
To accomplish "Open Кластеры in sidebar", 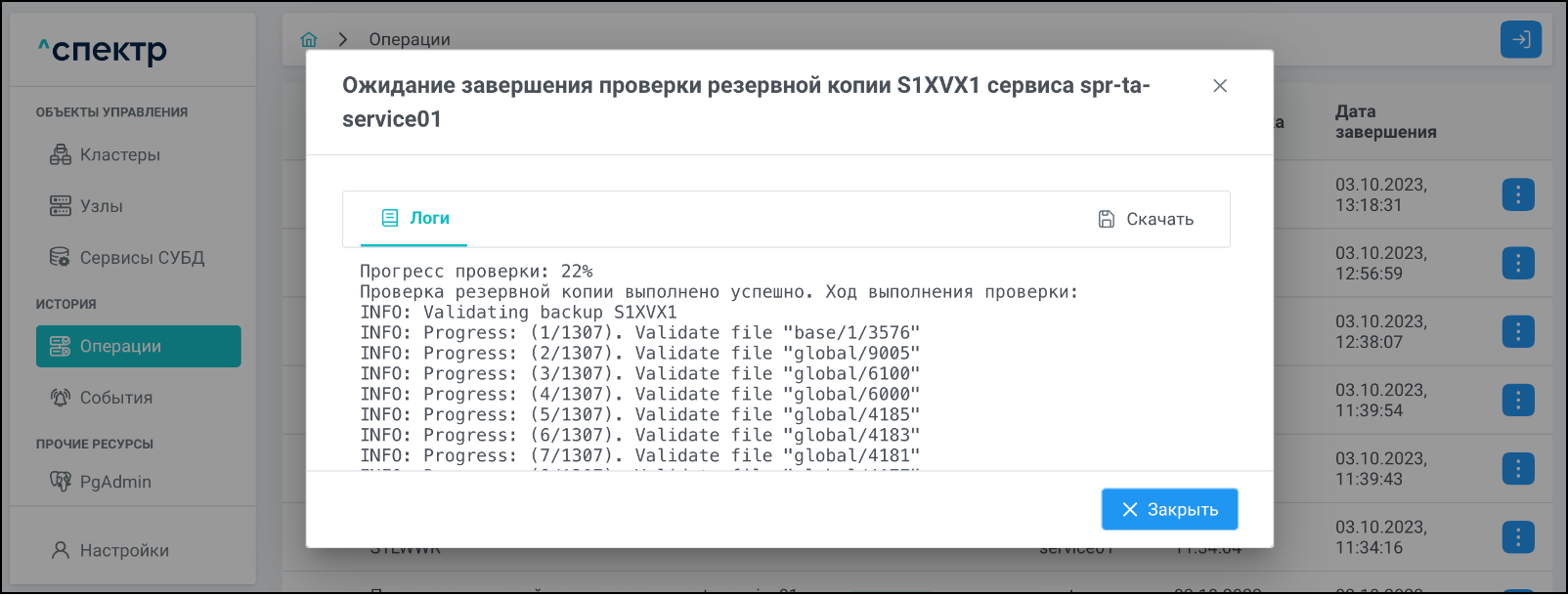I will [x=138, y=154].
